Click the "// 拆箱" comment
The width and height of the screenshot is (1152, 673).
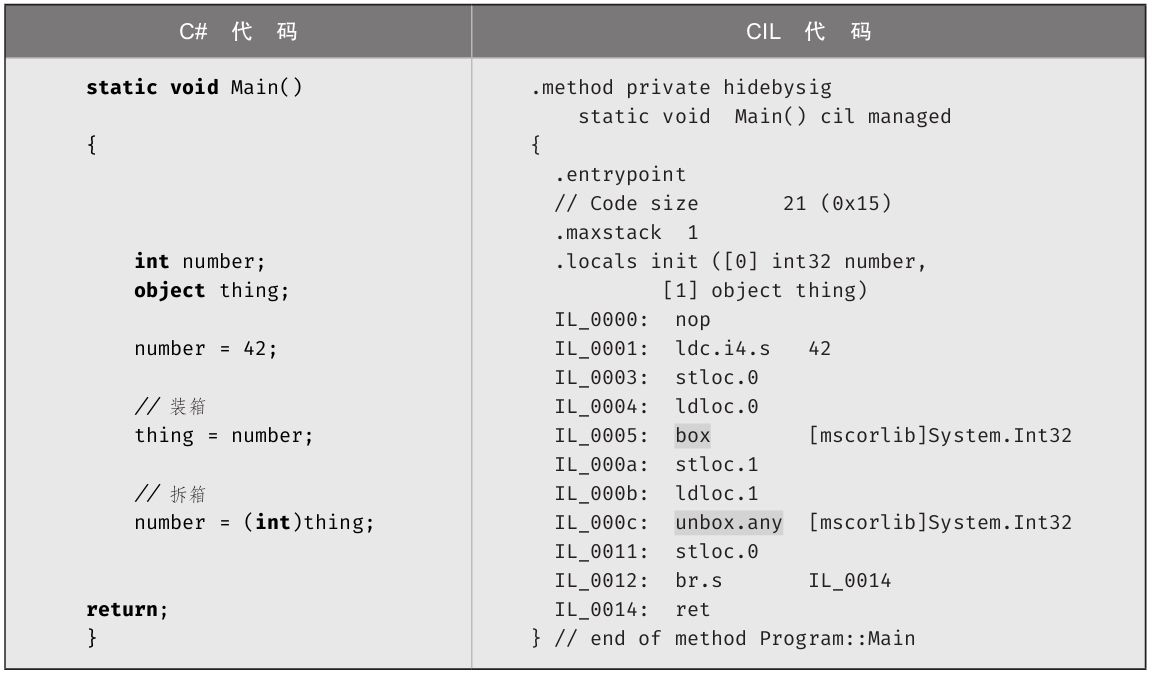[x=170, y=493]
